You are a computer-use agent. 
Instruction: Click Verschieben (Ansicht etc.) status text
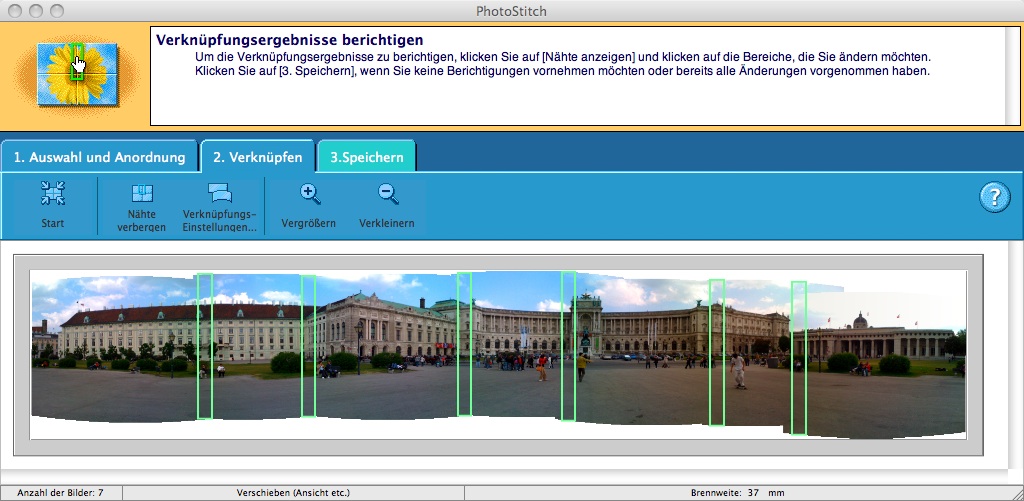[293, 493]
